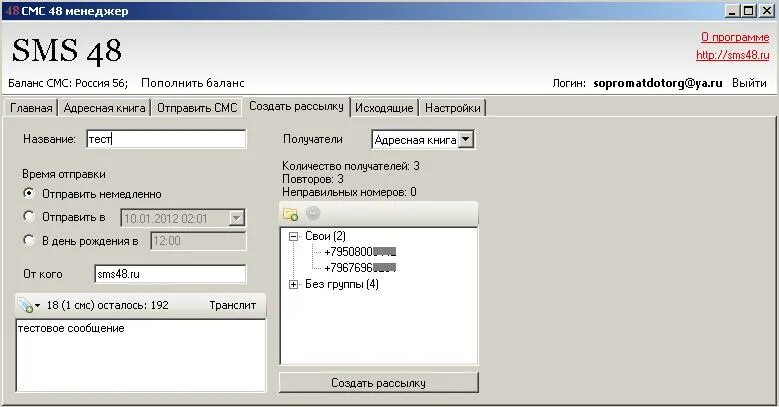Select the Создать рассылку tab
Viewport: 779px width, 407px height.
[296, 106]
